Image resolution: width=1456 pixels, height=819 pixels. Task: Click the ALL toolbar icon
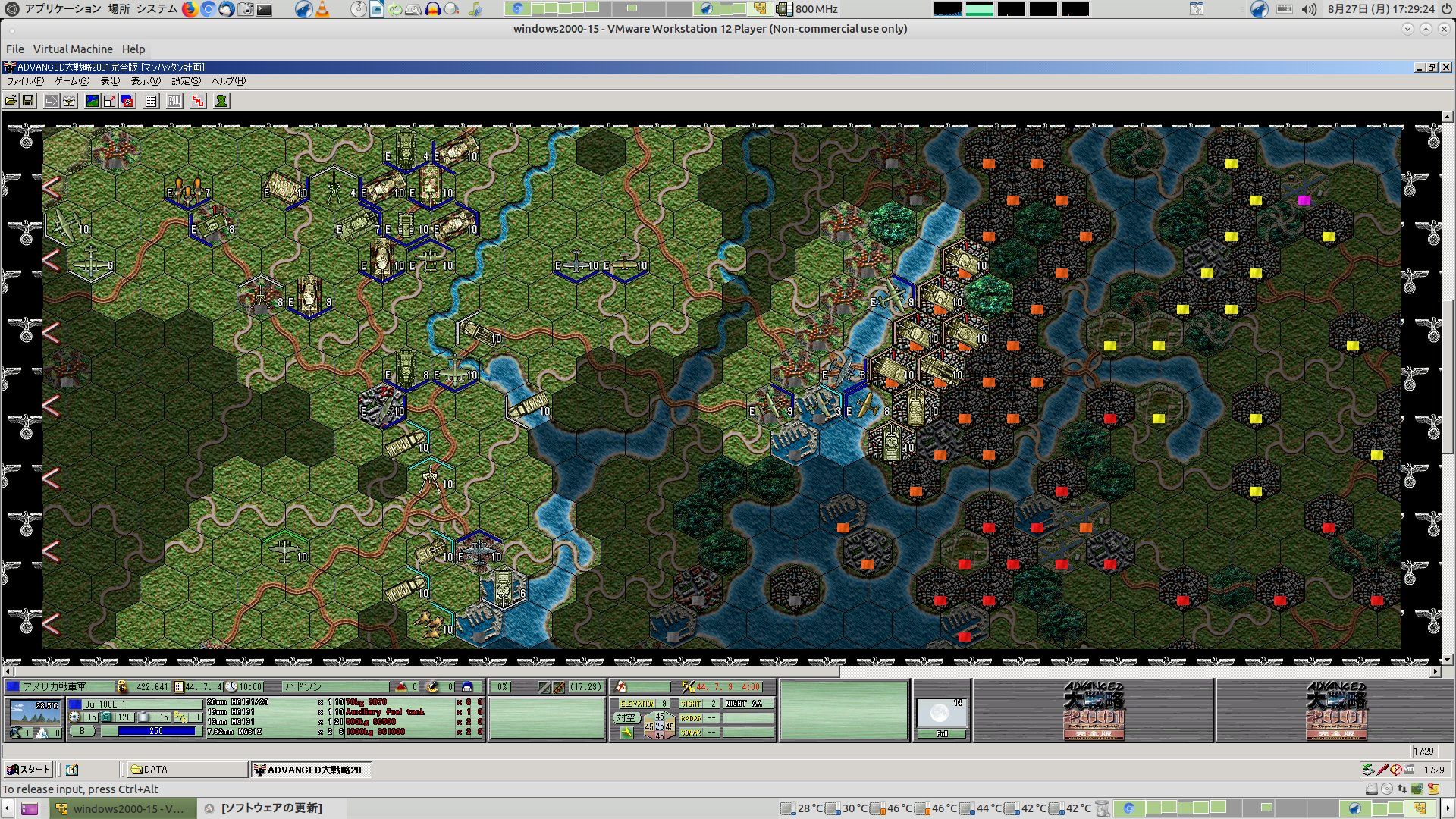[174, 101]
